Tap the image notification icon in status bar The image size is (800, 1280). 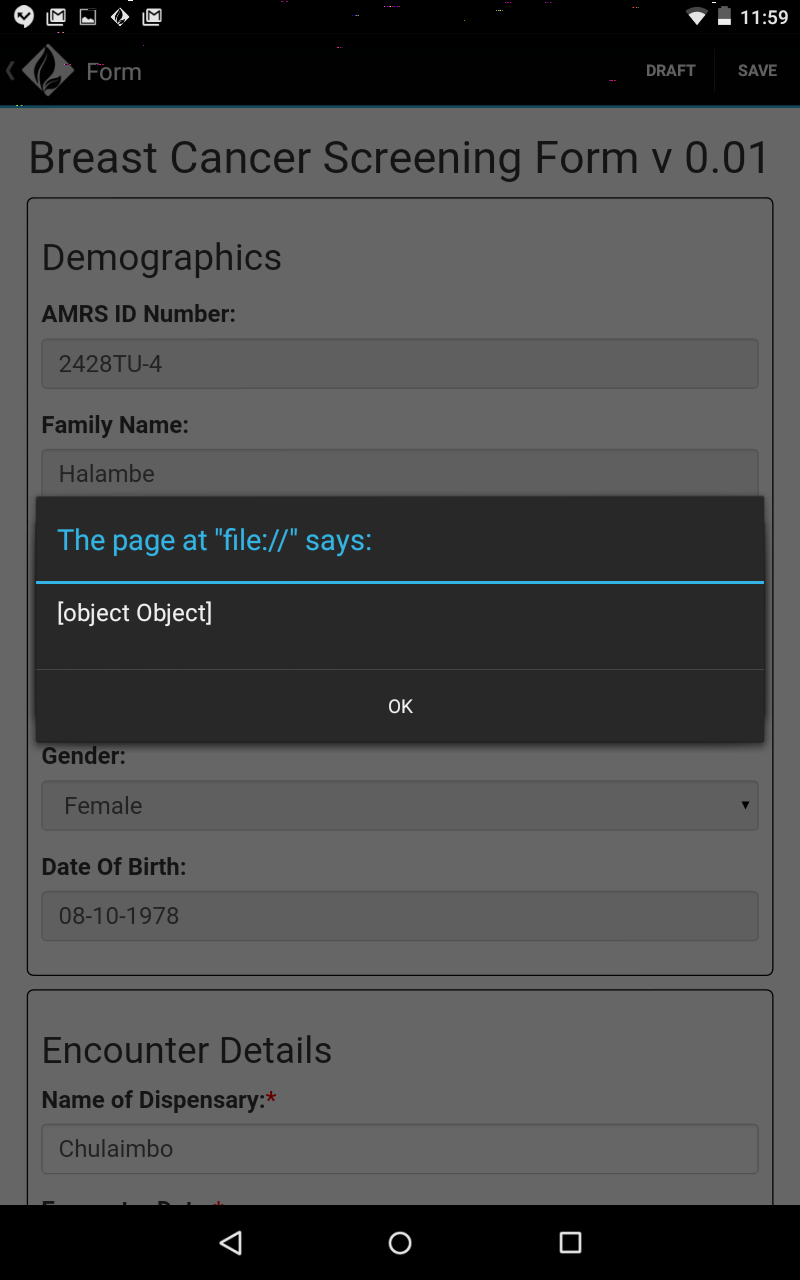pyautogui.click(x=88, y=17)
